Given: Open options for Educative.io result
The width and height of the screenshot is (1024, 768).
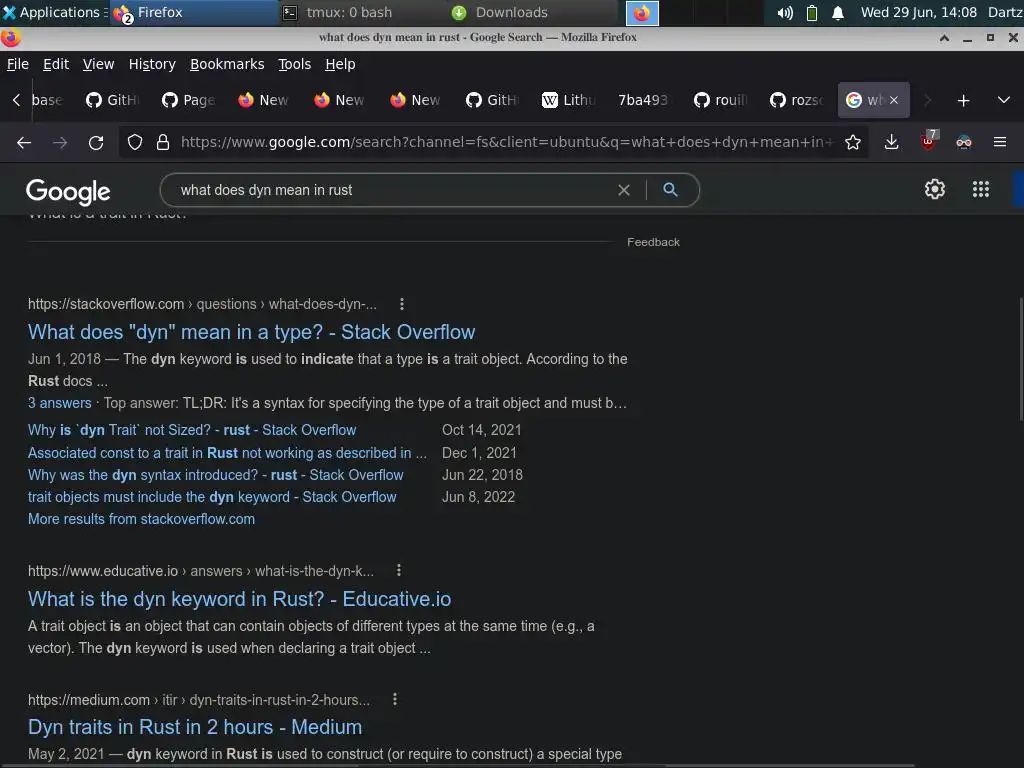Looking at the screenshot, I should tap(398, 570).
